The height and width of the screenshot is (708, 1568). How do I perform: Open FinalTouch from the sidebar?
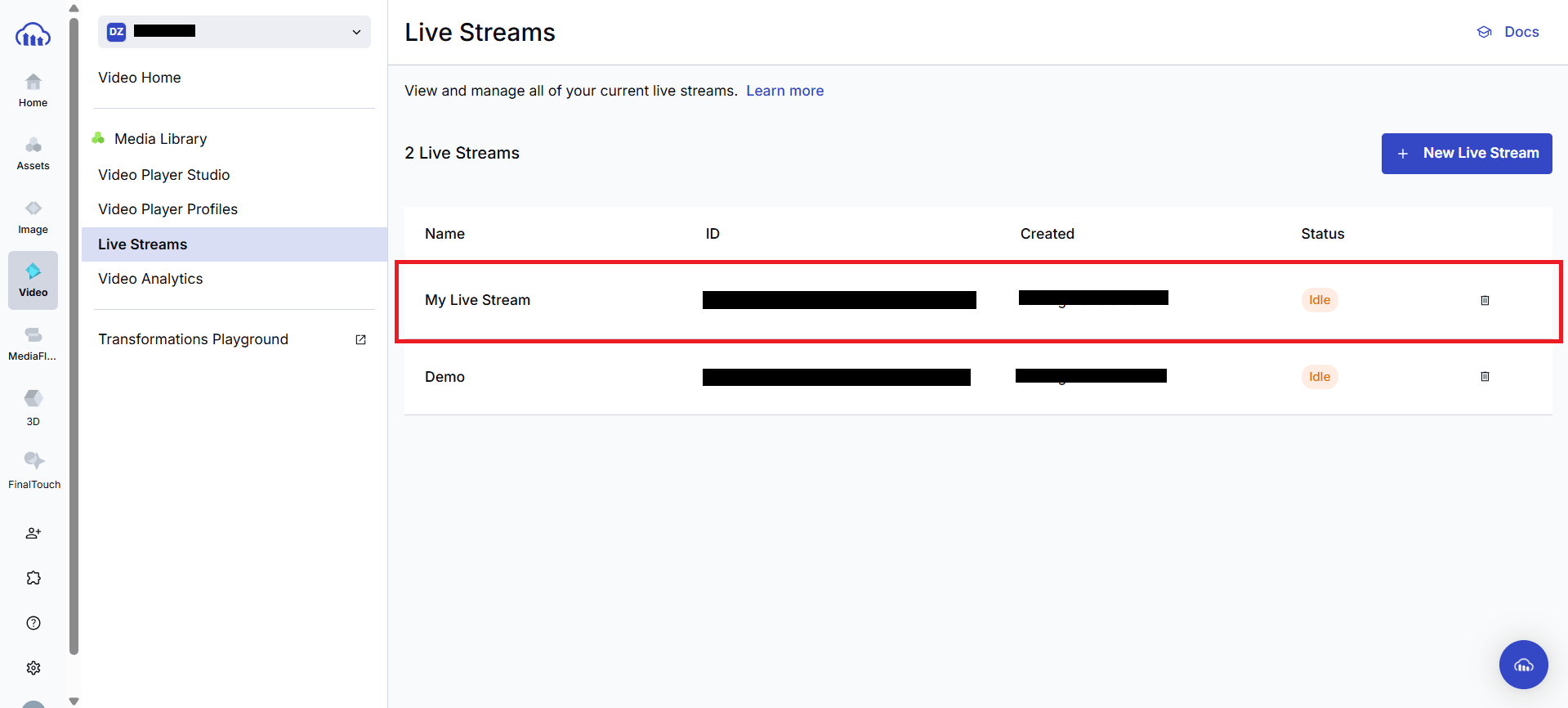click(34, 470)
